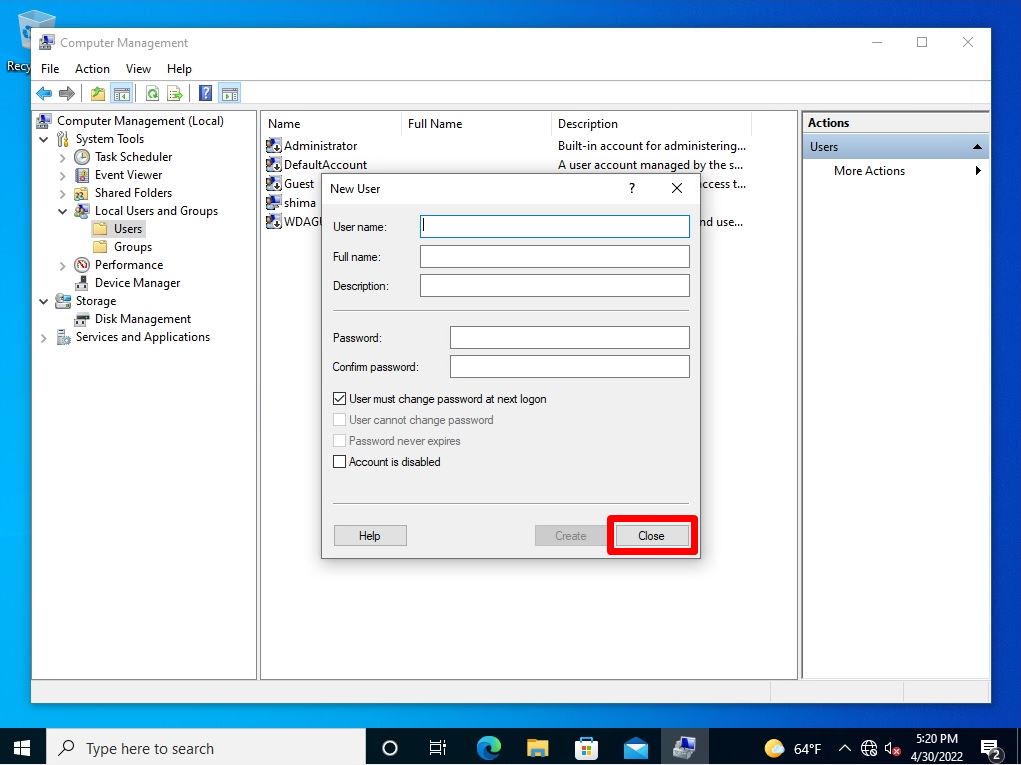Click the Task View taskbar icon
The image size is (1021, 765).
coord(438,747)
